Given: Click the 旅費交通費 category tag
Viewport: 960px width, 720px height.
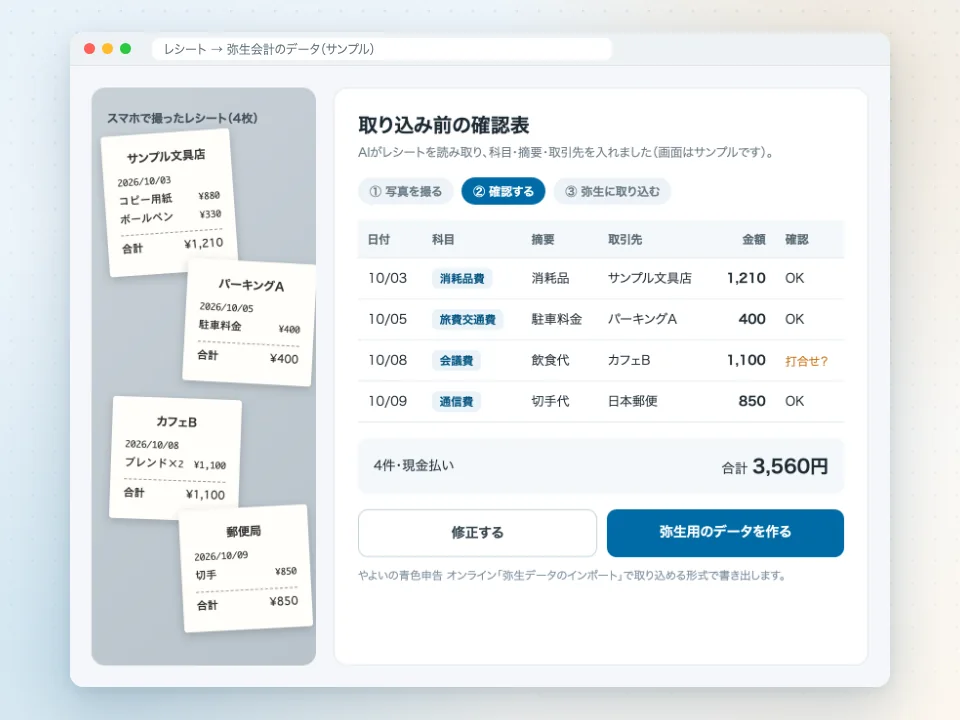Looking at the screenshot, I should tap(467, 320).
